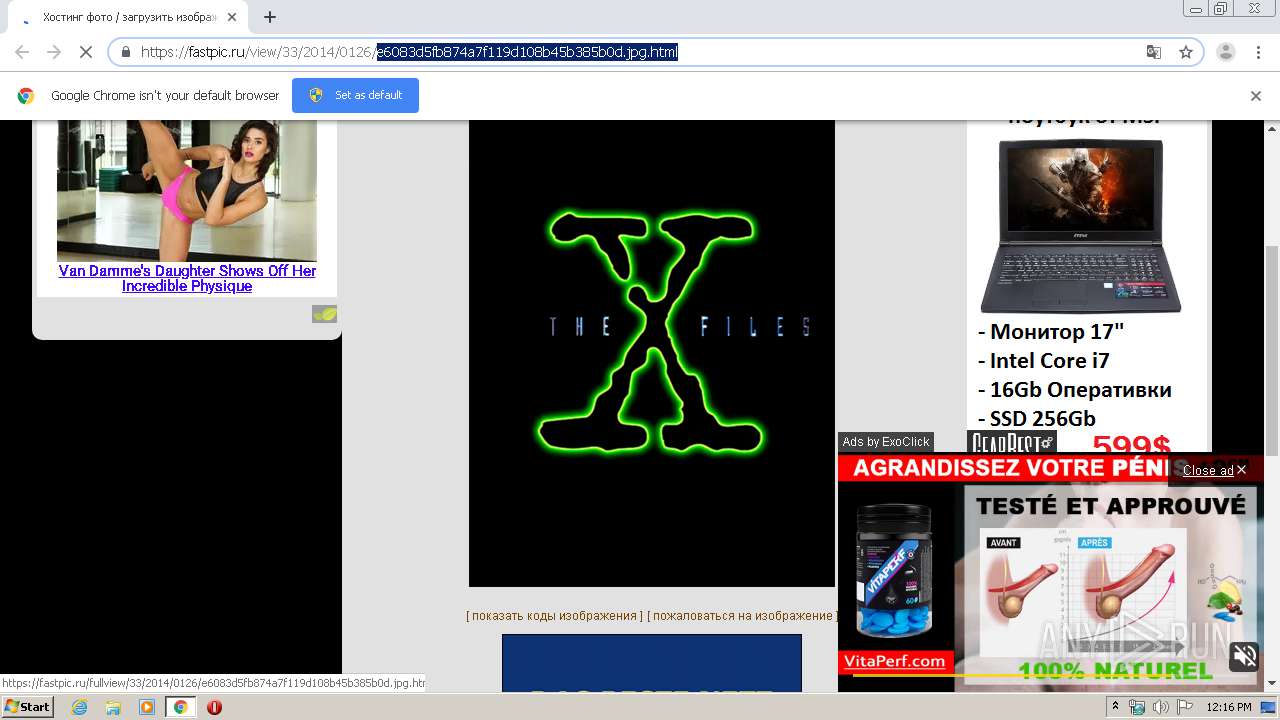Viewport: 1280px width, 720px height.
Task: Click the GearBest logo in ad
Action: click(x=1011, y=443)
